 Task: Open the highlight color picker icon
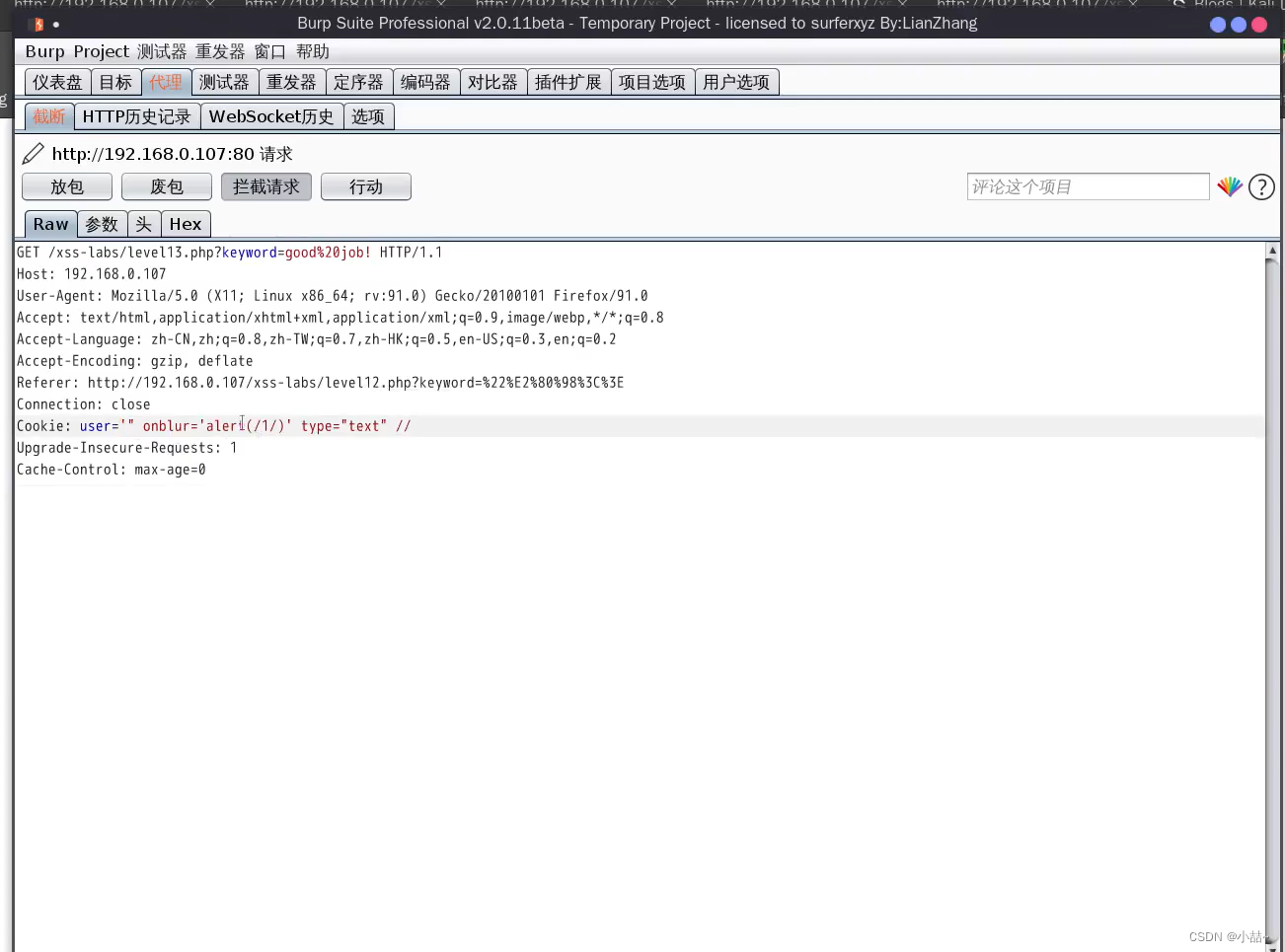pyautogui.click(x=1230, y=186)
